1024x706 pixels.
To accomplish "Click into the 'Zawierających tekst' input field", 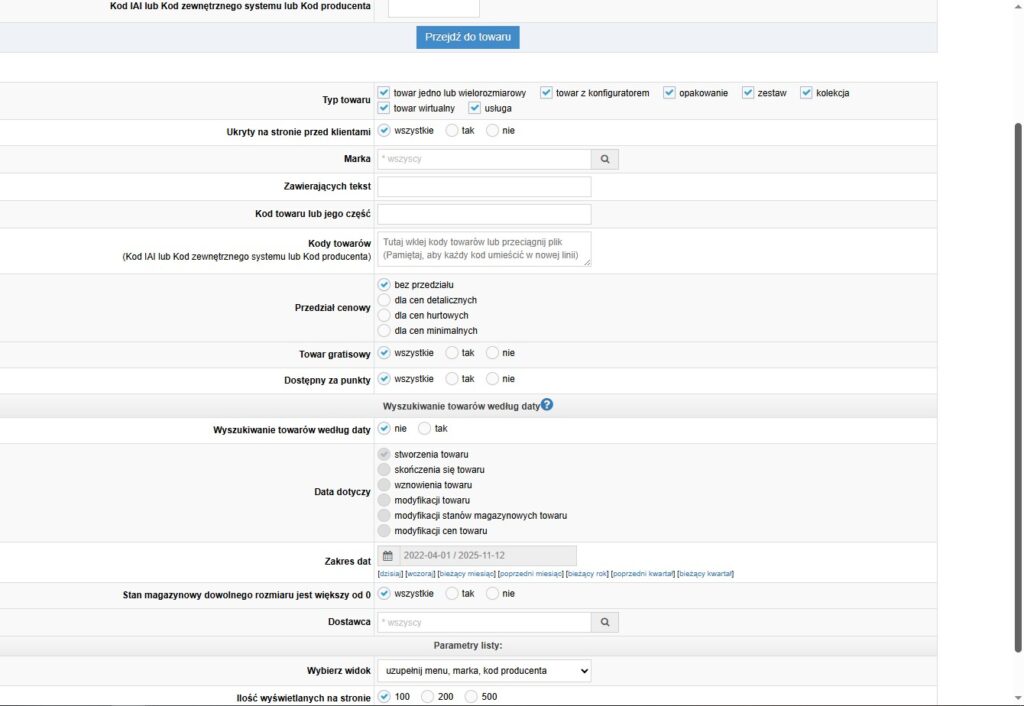I will tap(484, 187).
